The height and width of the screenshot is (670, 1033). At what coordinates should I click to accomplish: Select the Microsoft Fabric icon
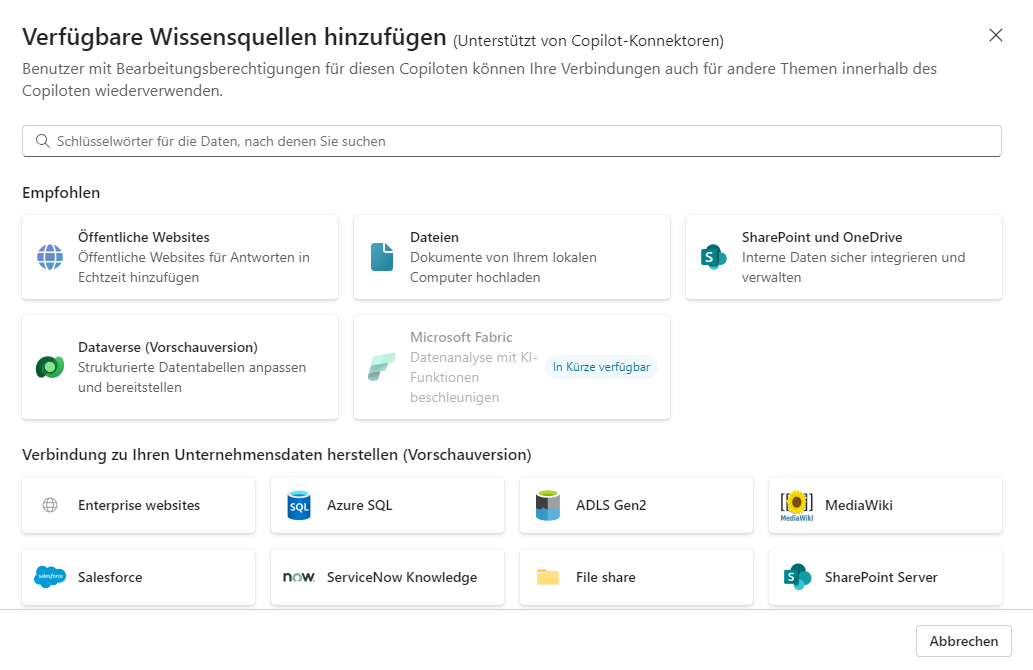point(381,367)
